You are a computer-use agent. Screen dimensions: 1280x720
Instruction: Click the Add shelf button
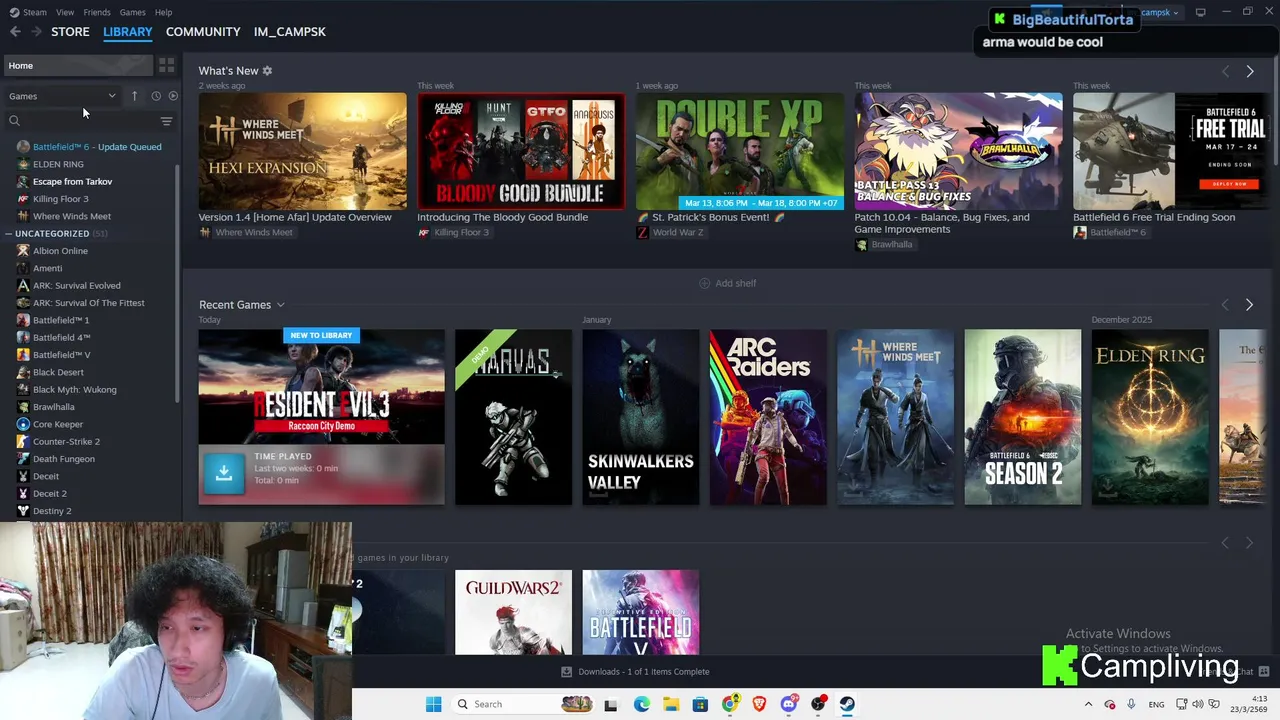(727, 283)
